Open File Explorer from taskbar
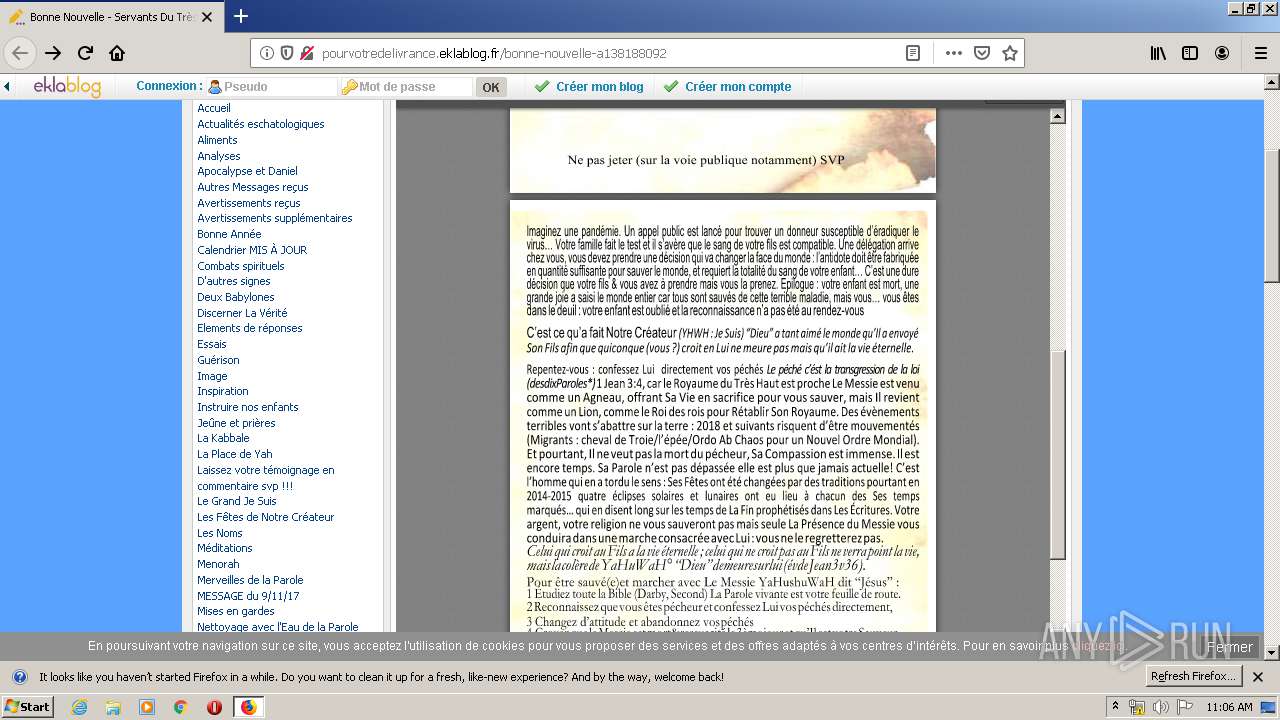The image size is (1280, 720). click(113, 707)
